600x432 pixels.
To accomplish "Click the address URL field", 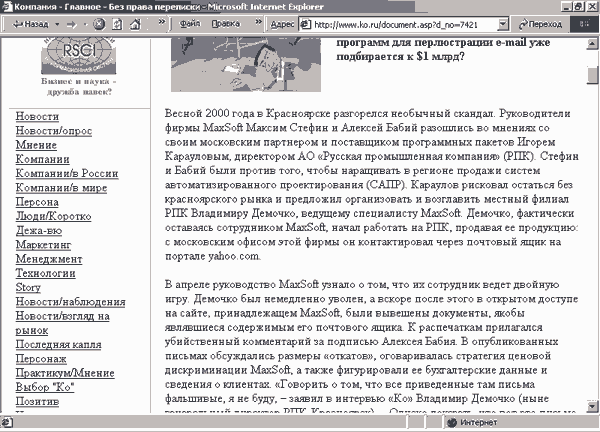I will coord(404,25).
